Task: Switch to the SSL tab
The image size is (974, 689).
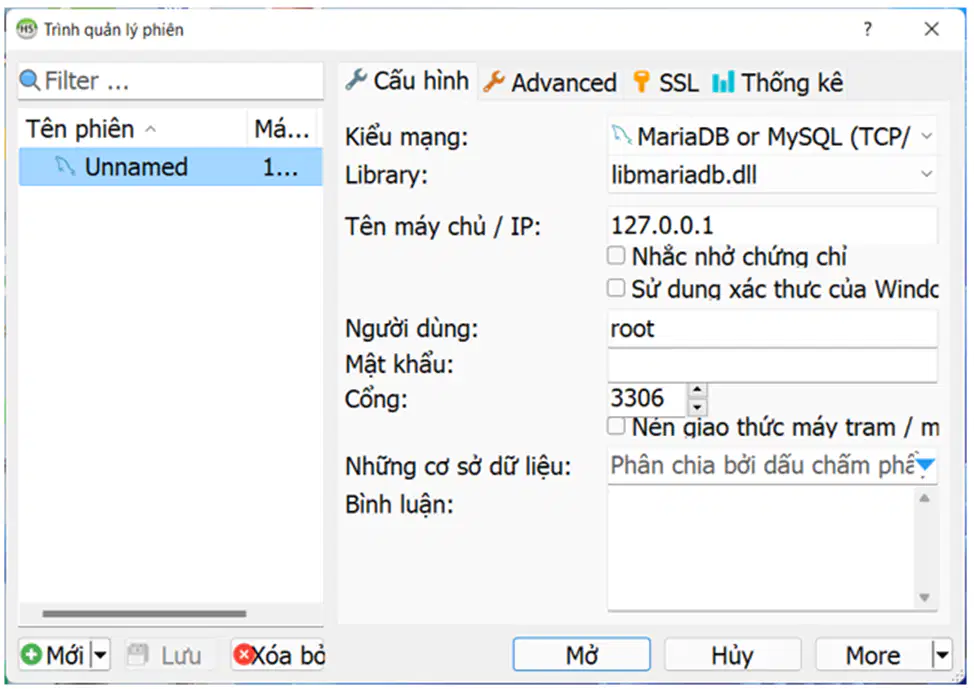Action: coord(665,83)
